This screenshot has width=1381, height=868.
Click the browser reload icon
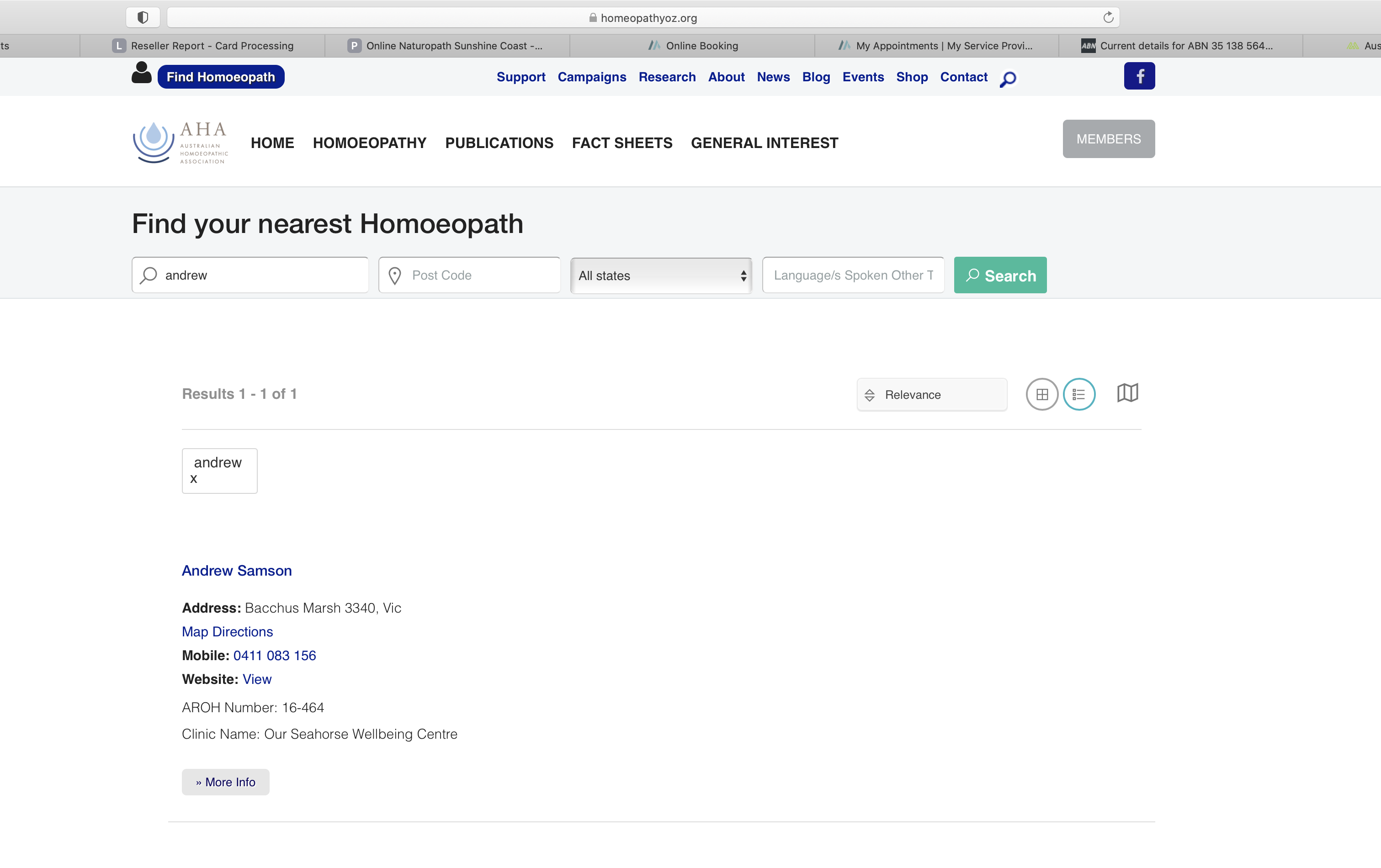tap(1108, 18)
